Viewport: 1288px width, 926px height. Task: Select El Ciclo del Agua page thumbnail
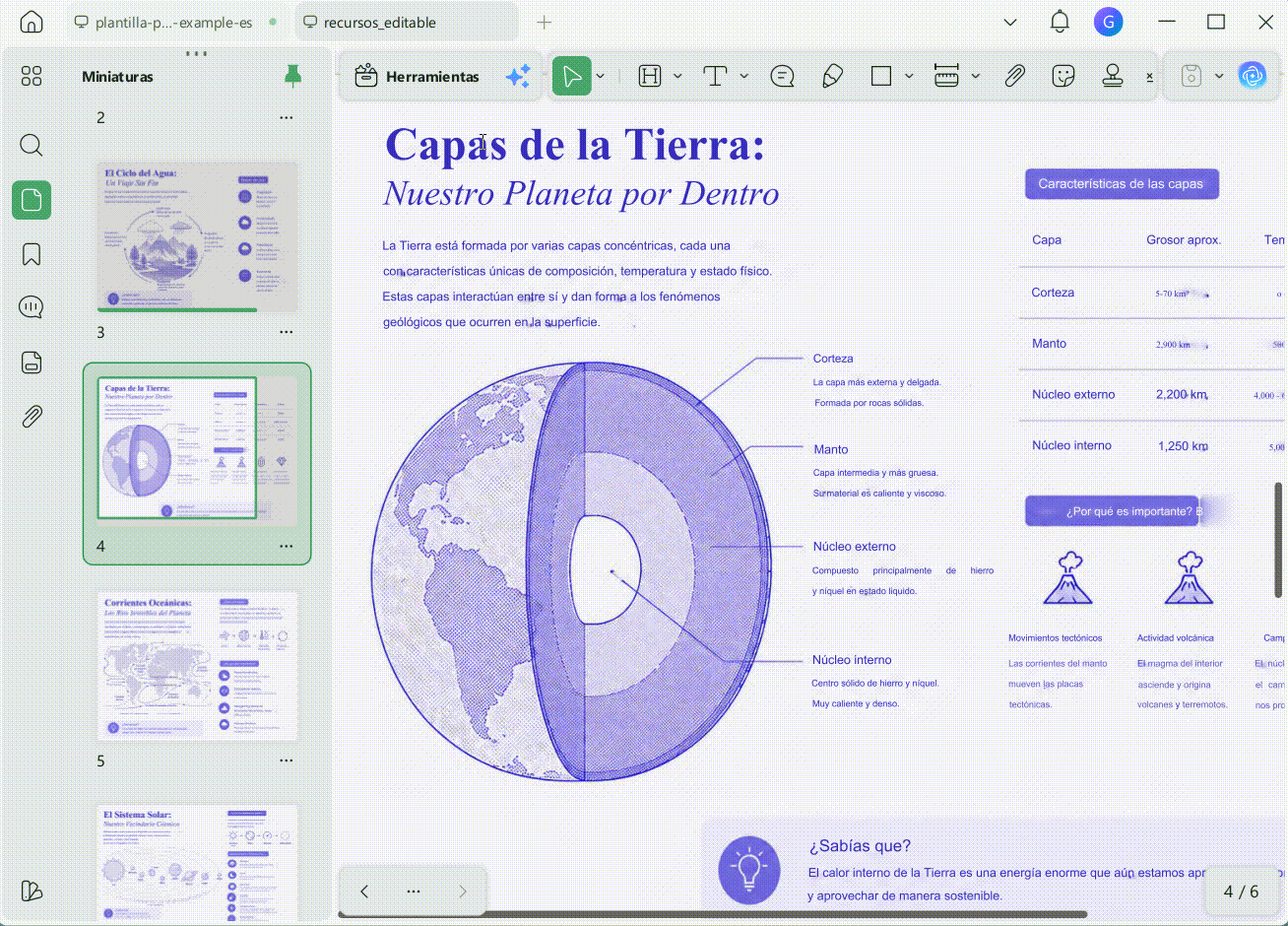click(197, 236)
